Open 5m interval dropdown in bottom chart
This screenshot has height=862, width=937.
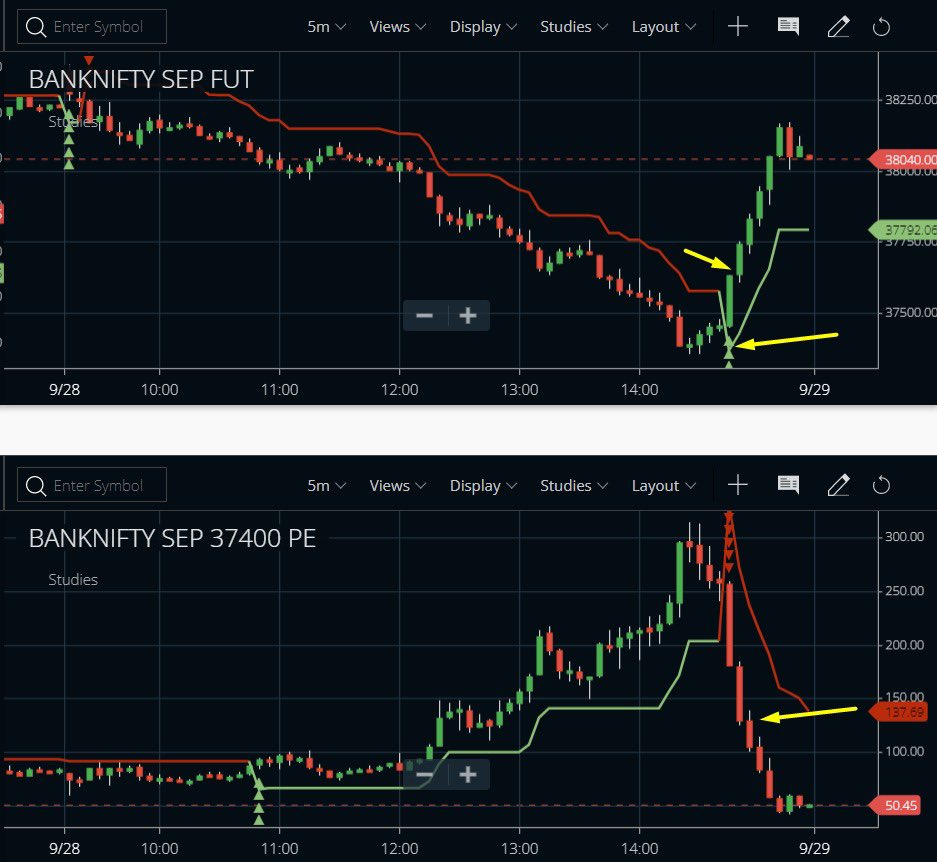326,485
